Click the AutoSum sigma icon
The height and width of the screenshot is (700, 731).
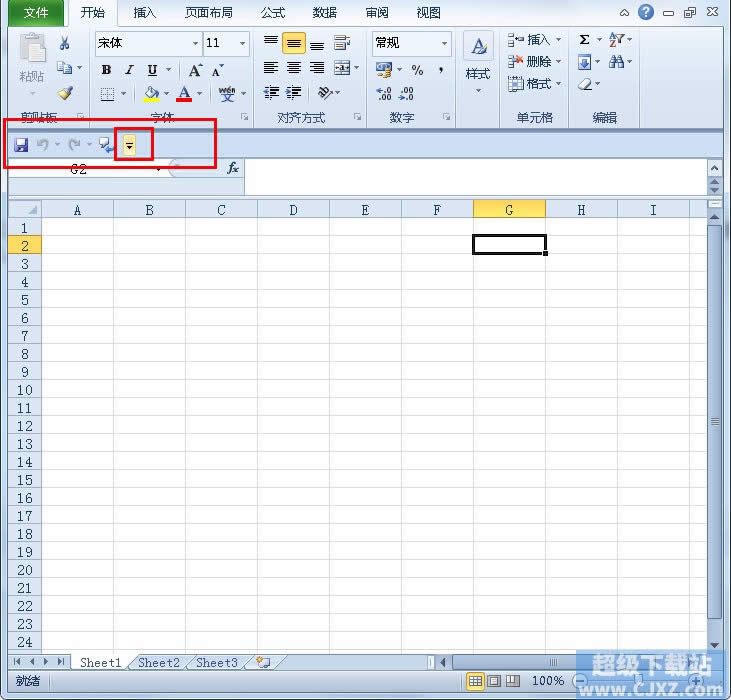[x=584, y=40]
